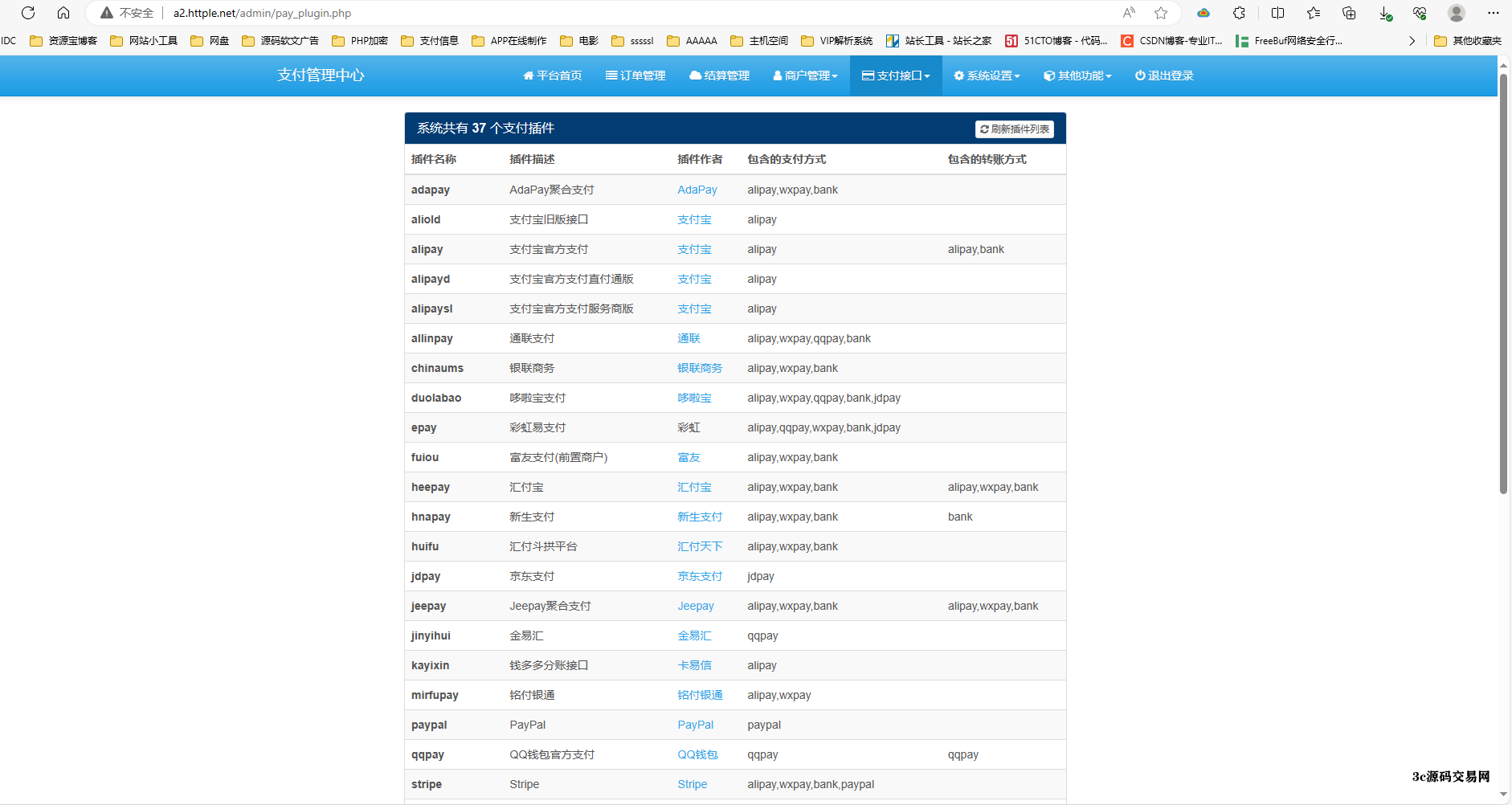Open the 网站小工具 bookmark folder
The width and height of the screenshot is (1512, 805).
pyautogui.click(x=144, y=41)
